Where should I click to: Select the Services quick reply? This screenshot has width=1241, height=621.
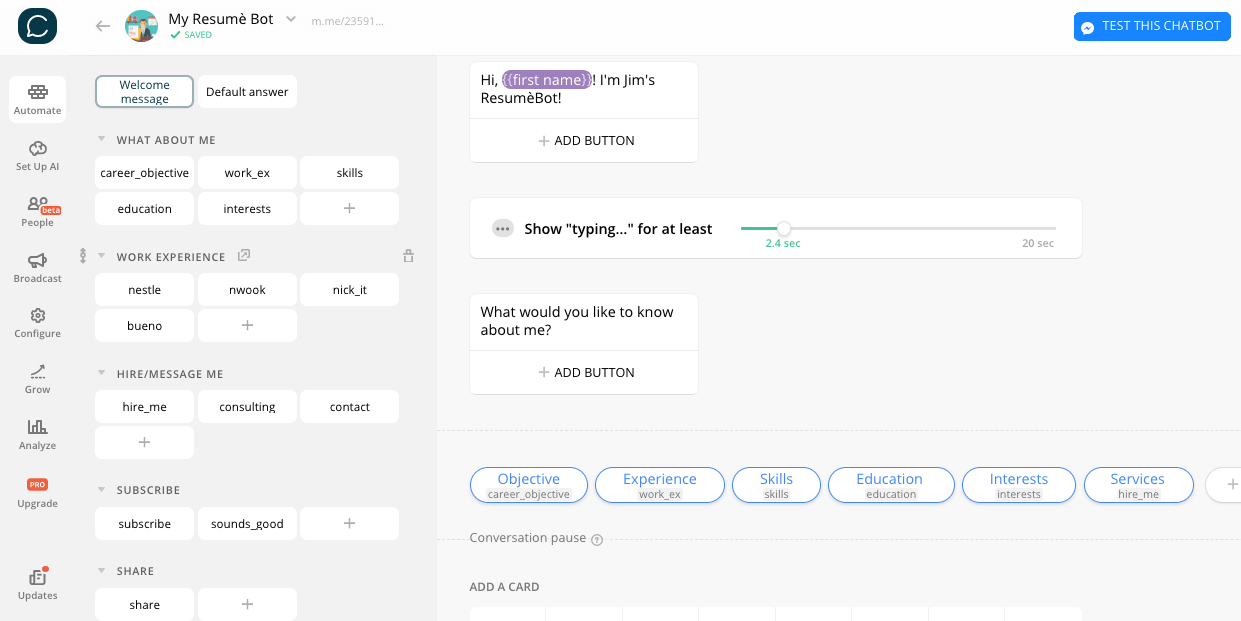pos(1138,485)
